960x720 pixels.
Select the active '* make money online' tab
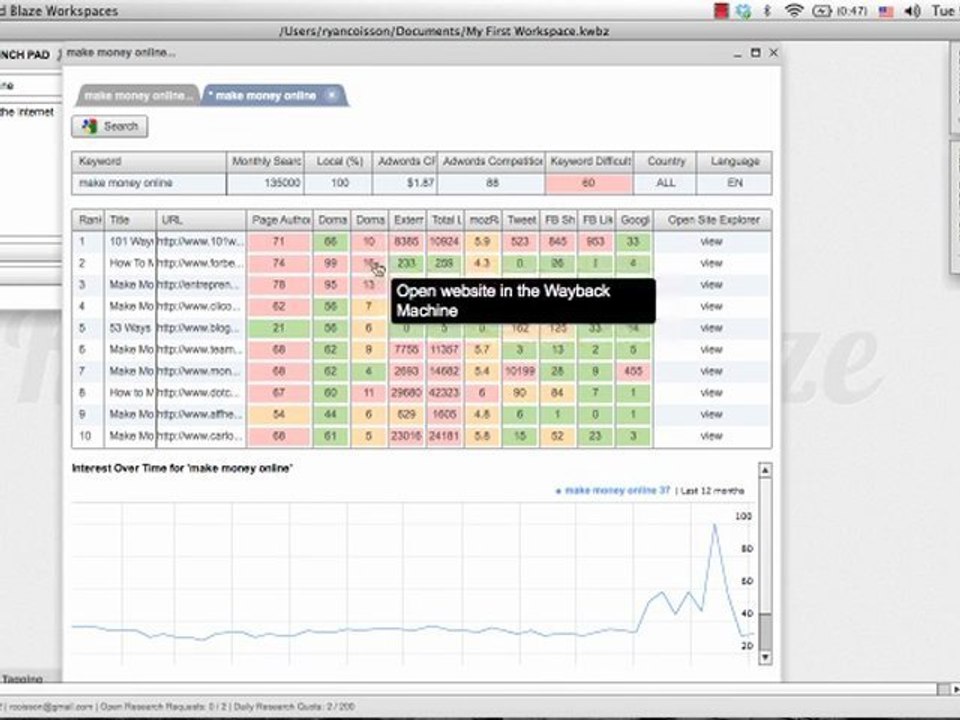(265, 96)
